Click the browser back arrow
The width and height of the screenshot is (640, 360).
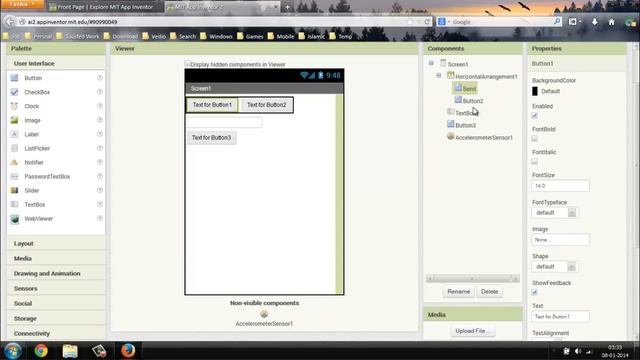(10, 22)
